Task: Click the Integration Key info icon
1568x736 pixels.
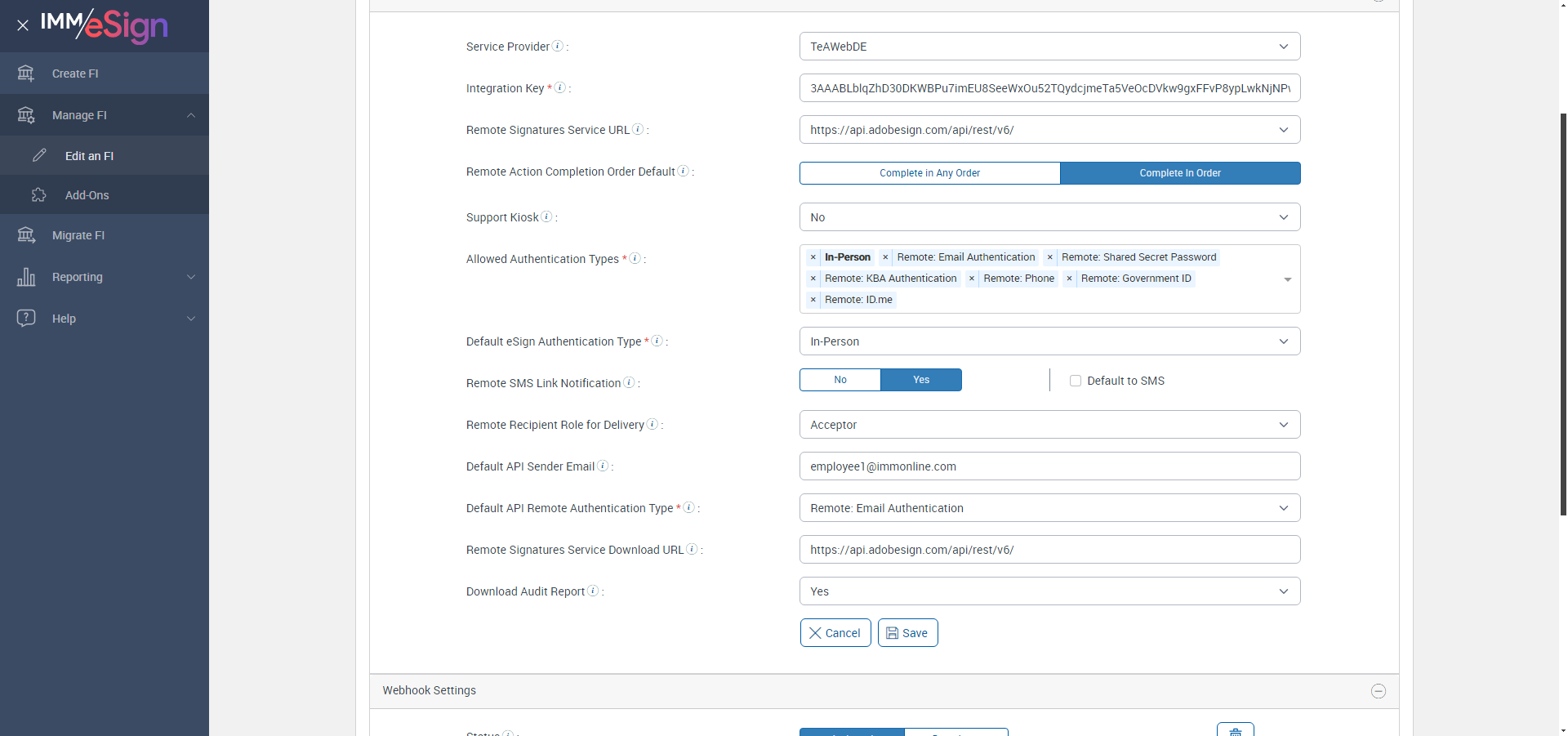Action: 560,87
